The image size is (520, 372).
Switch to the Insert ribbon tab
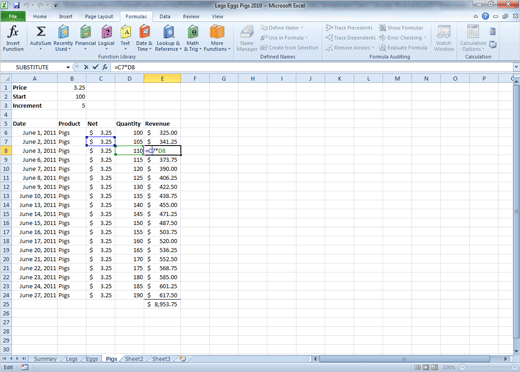coord(66,16)
